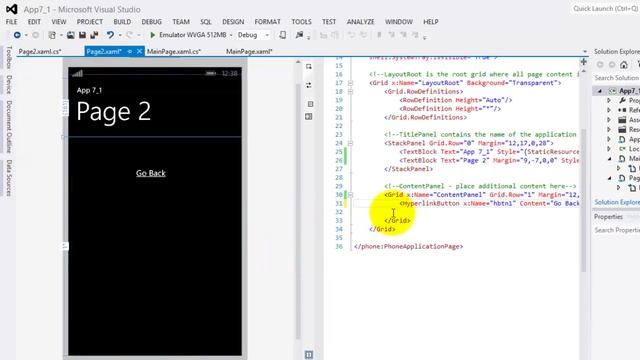Image resolution: width=640 pixels, height=360 pixels.
Task: Open the PROJECT menu
Action: click(x=90, y=22)
